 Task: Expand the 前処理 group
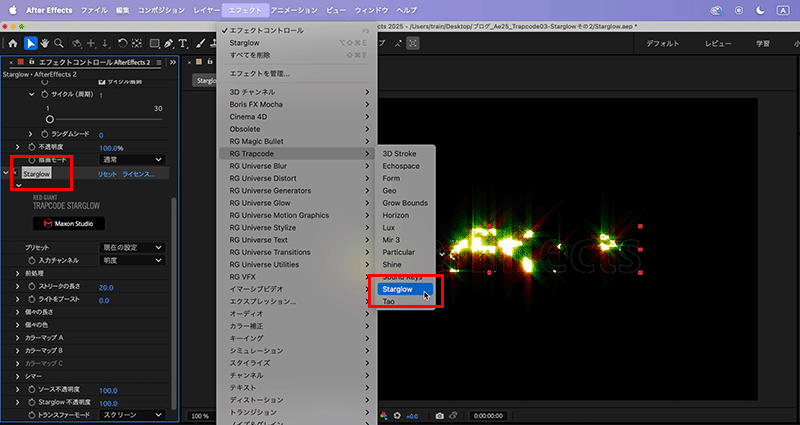18,273
